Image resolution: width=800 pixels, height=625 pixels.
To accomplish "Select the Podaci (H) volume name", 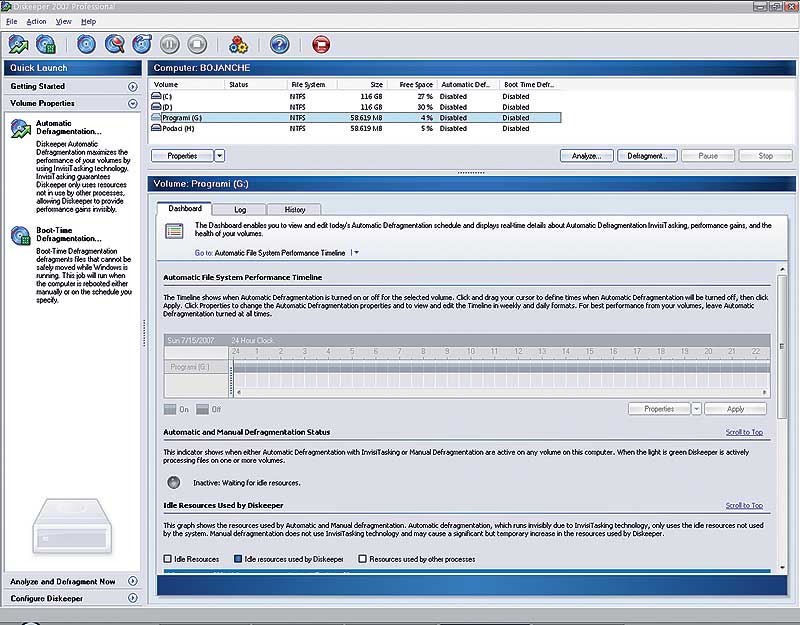I will coord(178,129).
